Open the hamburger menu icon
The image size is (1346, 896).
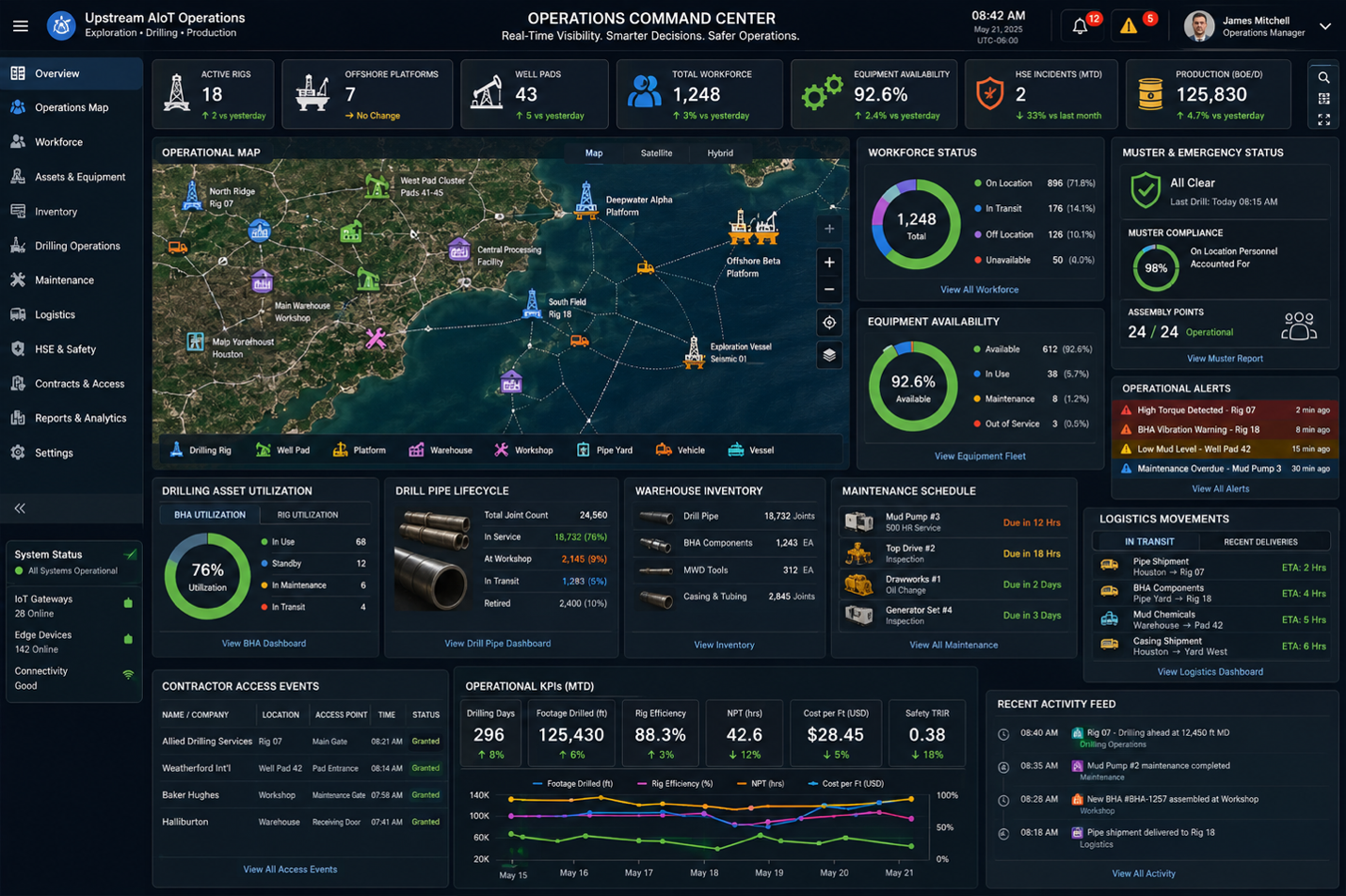click(21, 26)
